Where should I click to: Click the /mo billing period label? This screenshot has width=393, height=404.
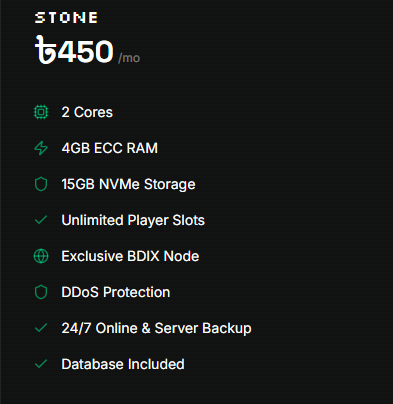point(129,58)
